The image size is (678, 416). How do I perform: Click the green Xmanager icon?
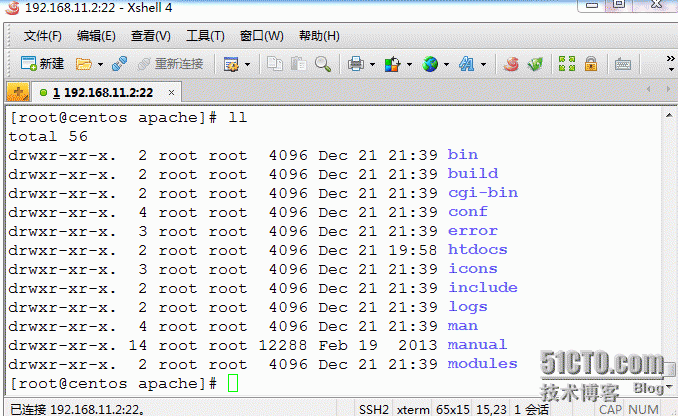pos(535,64)
